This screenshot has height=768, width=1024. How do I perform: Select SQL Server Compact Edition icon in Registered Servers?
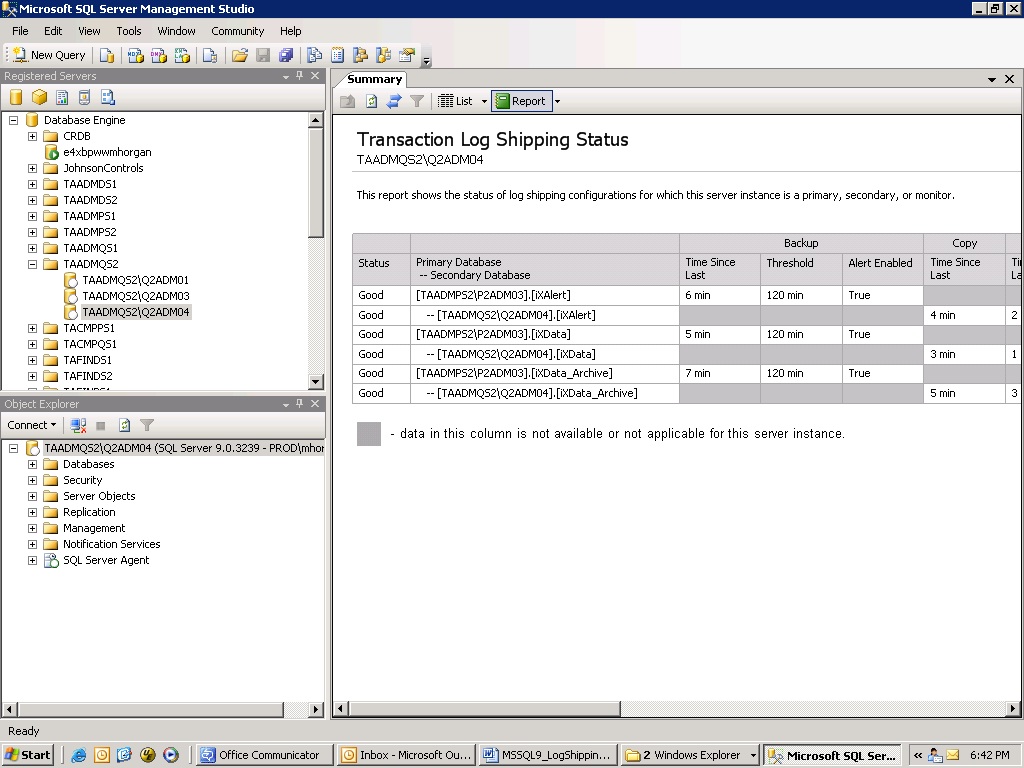tap(85, 97)
